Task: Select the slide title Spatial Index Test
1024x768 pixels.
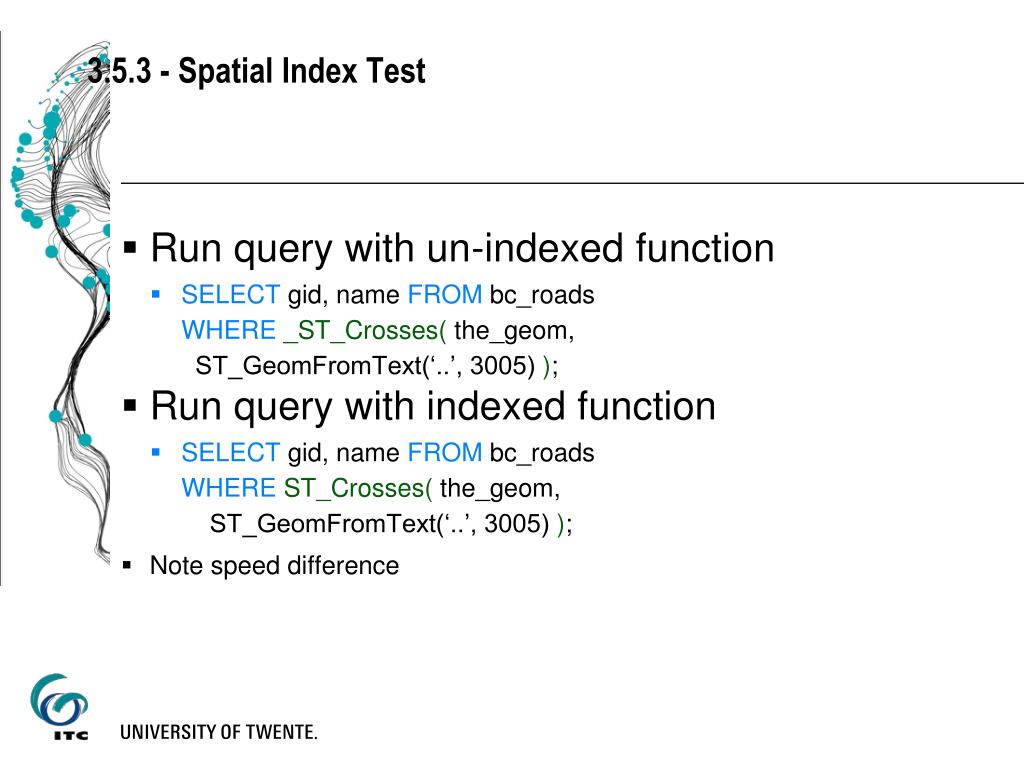Action: (257, 71)
